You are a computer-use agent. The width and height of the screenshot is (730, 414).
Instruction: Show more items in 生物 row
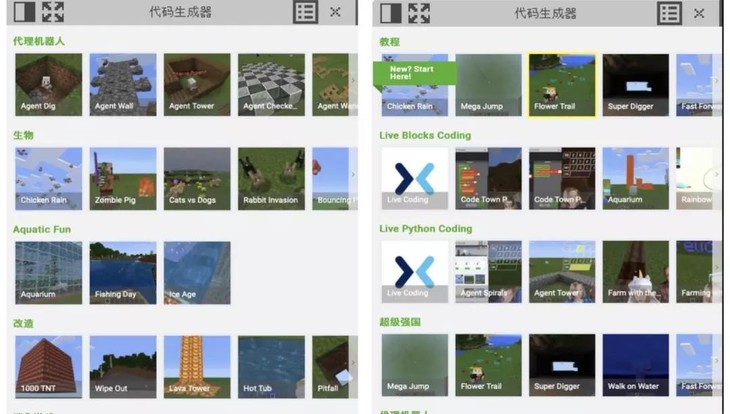pyautogui.click(x=353, y=175)
